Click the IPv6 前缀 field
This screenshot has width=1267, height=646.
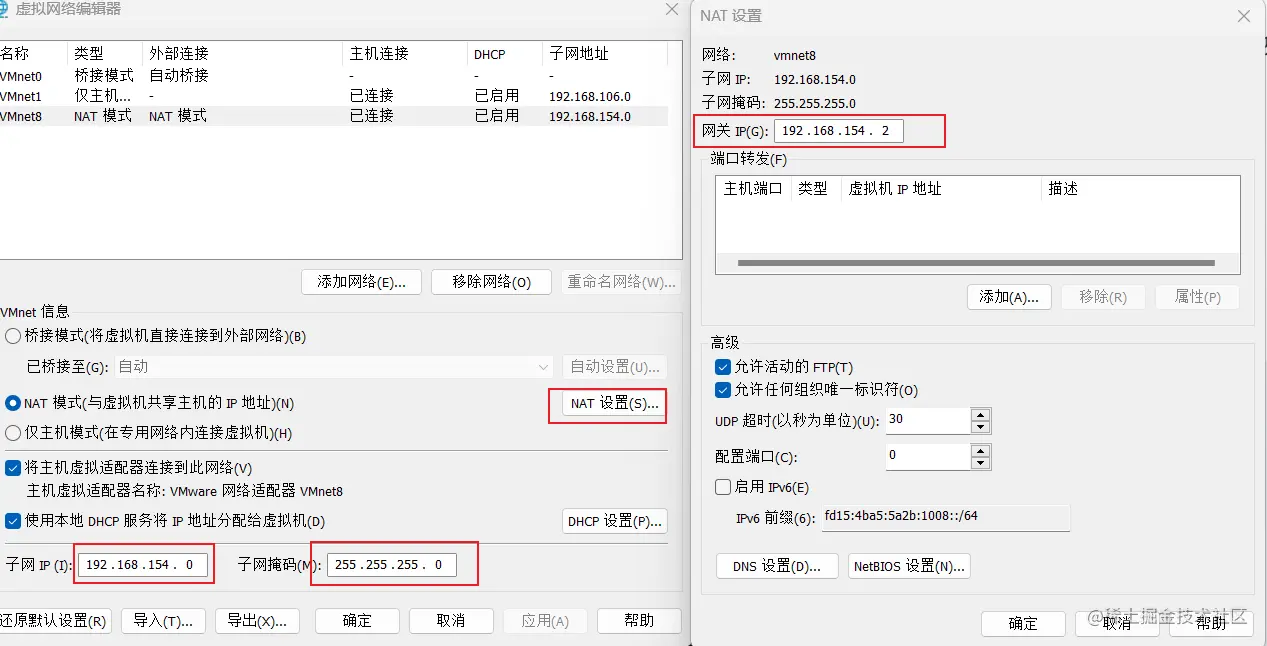click(x=946, y=517)
